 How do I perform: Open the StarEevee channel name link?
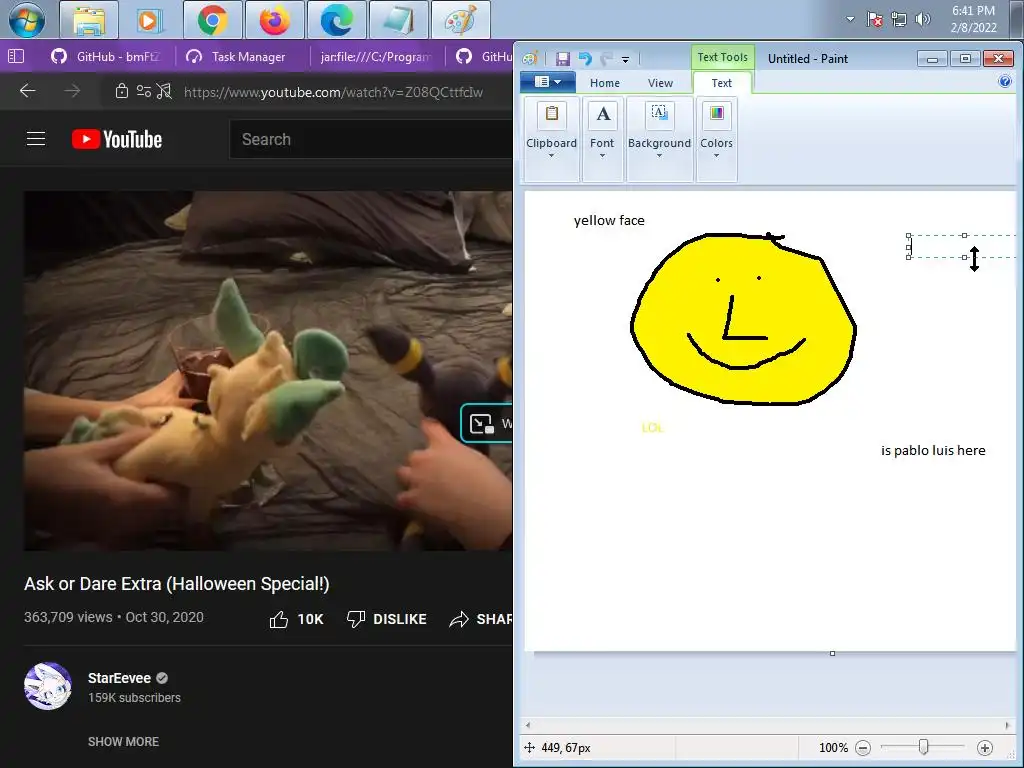[x=120, y=678]
